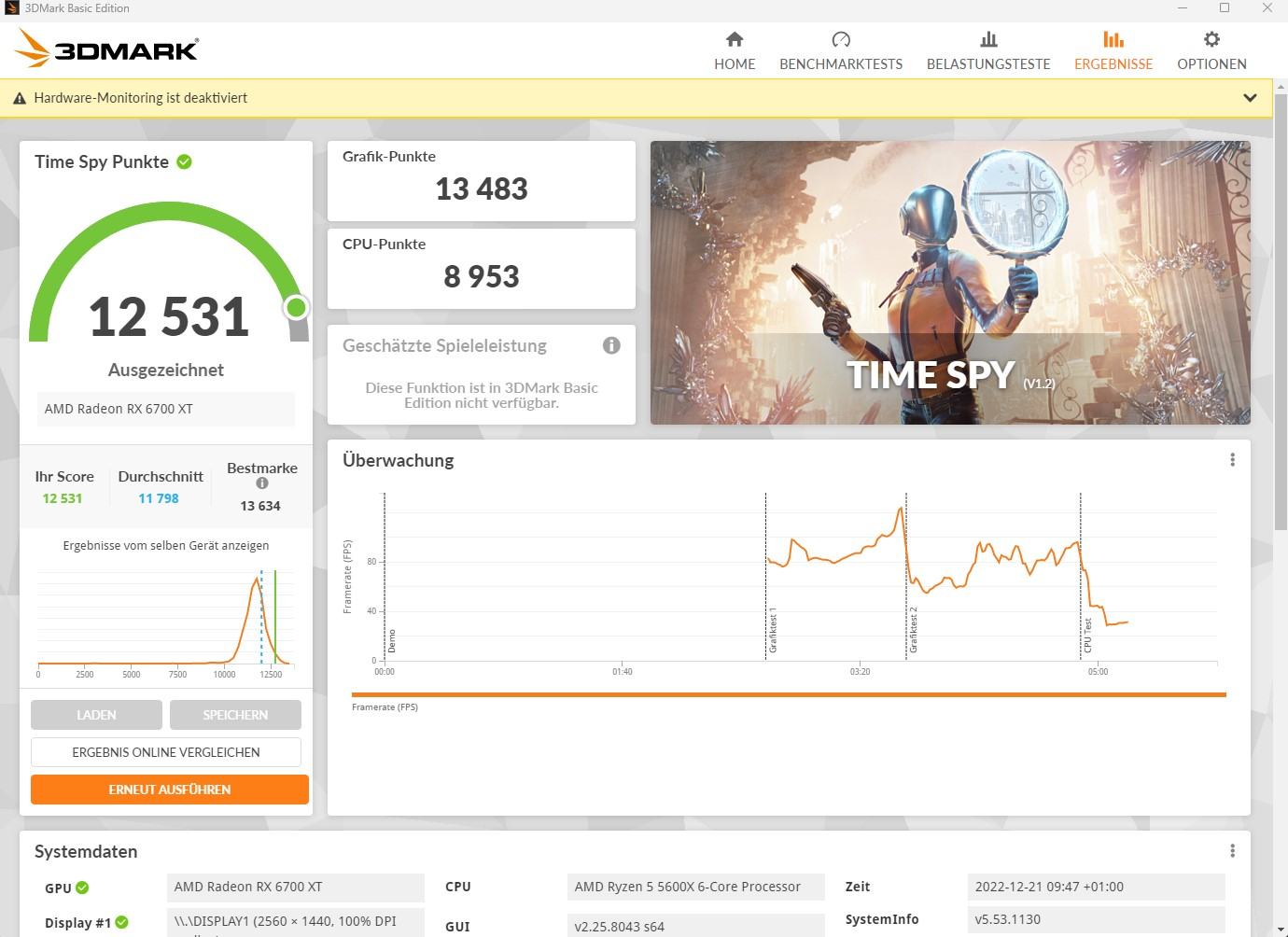
Task: Click the Durchschnitt value 11 798
Action: (159, 498)
